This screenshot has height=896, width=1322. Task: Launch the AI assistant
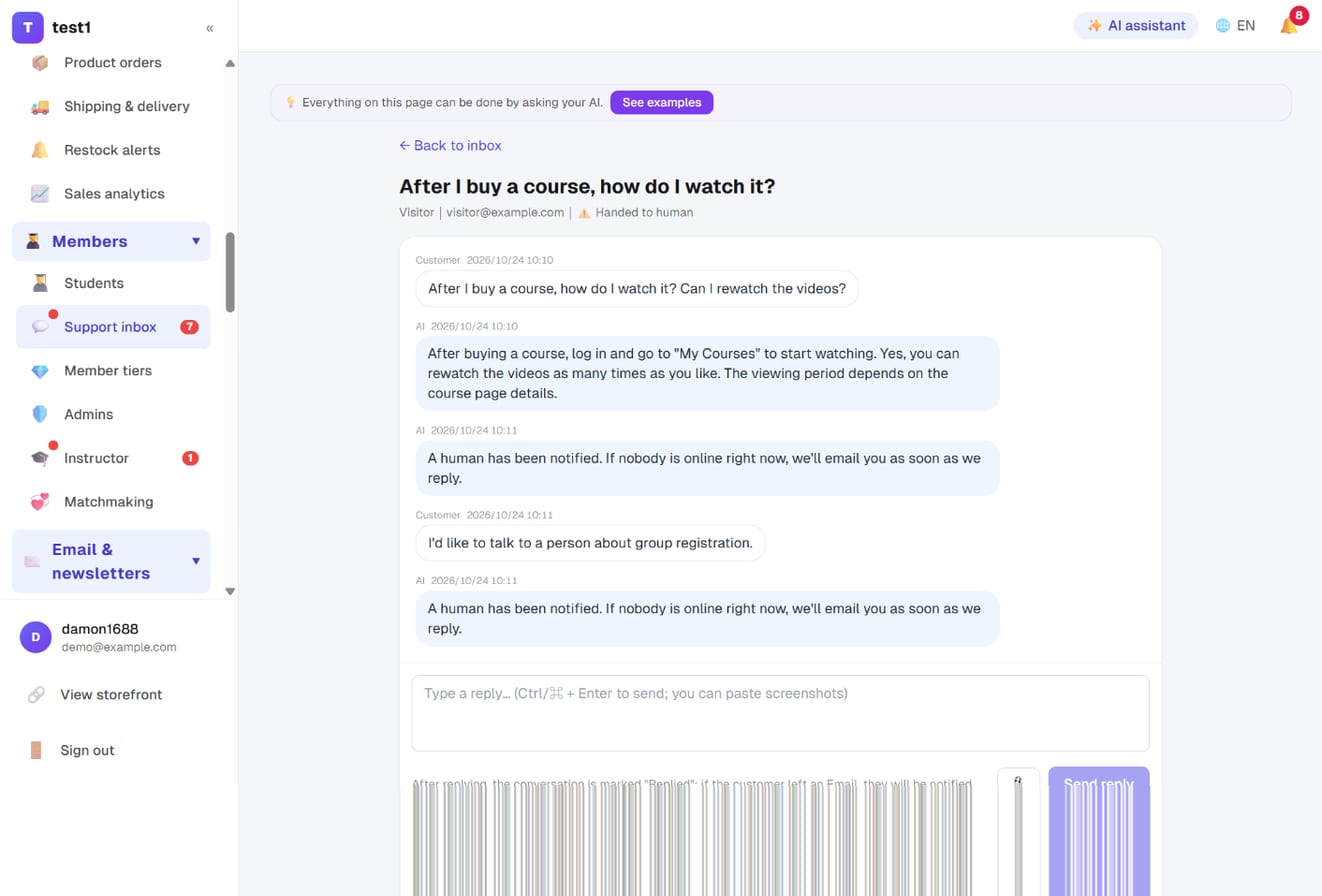(x=1136, y=26)
